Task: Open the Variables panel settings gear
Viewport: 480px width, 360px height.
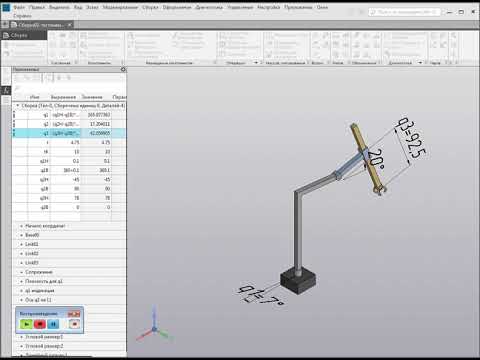Action: coord(123,69)
